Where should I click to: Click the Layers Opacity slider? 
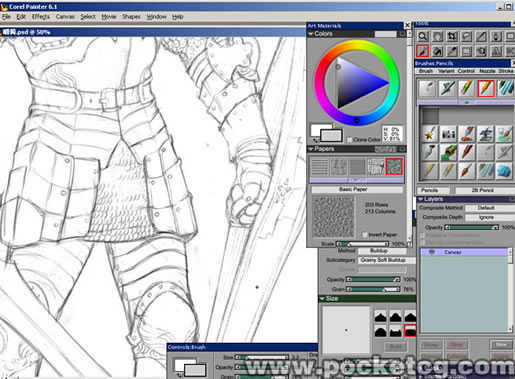click(472, 227)
